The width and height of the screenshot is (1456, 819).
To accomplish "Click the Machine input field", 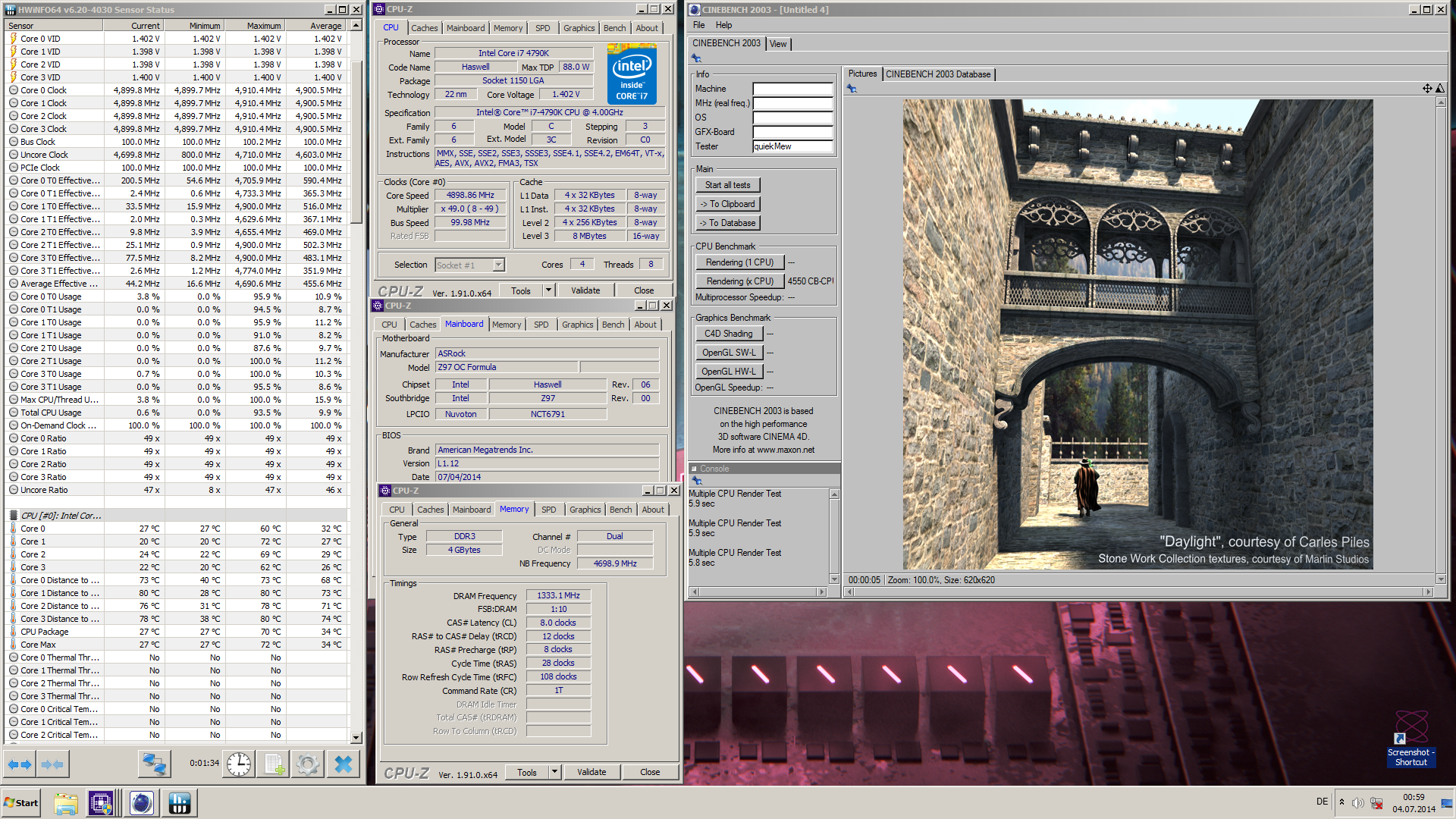I will point(792,89).
